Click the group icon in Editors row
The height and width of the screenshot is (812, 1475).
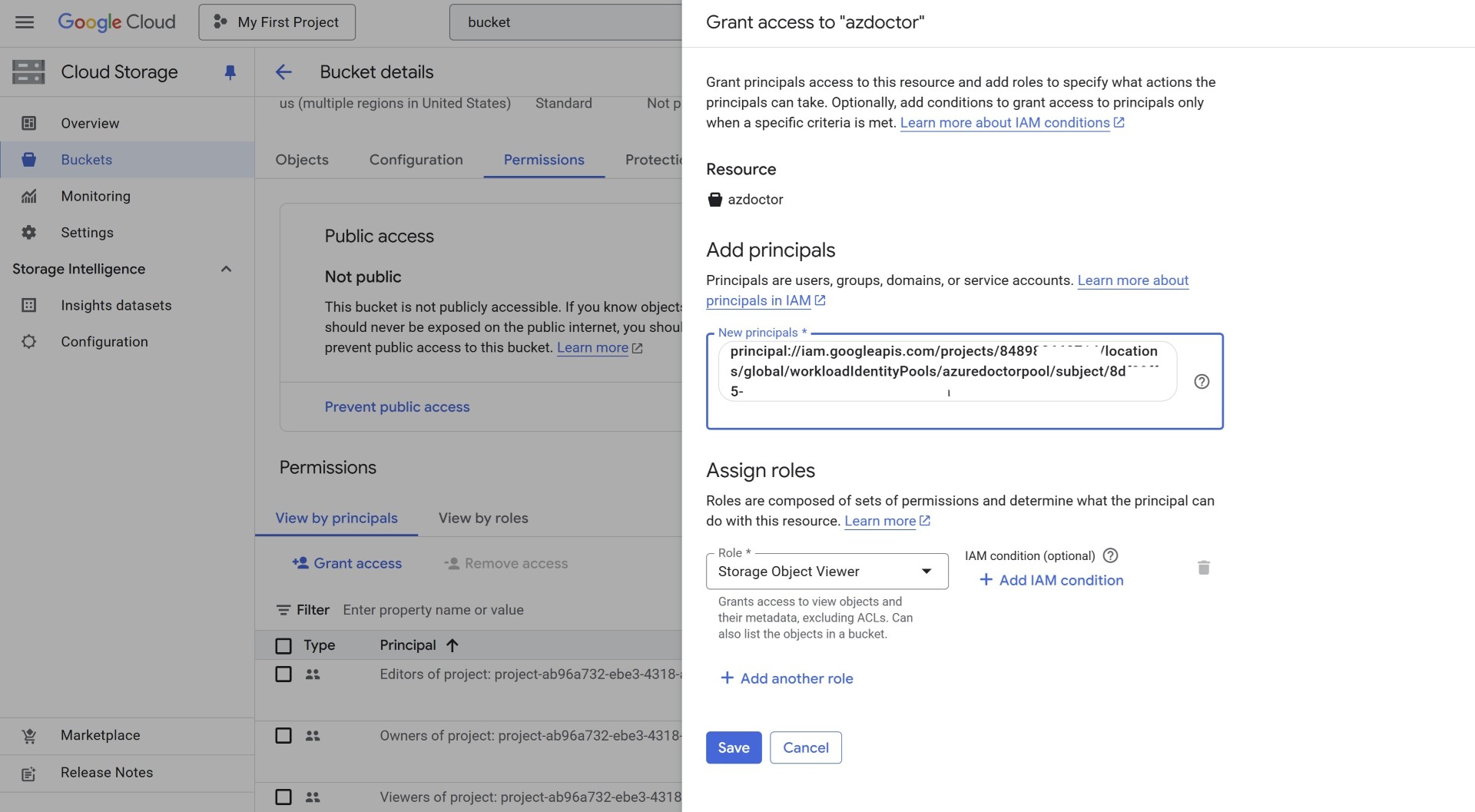tap(313, 674)
